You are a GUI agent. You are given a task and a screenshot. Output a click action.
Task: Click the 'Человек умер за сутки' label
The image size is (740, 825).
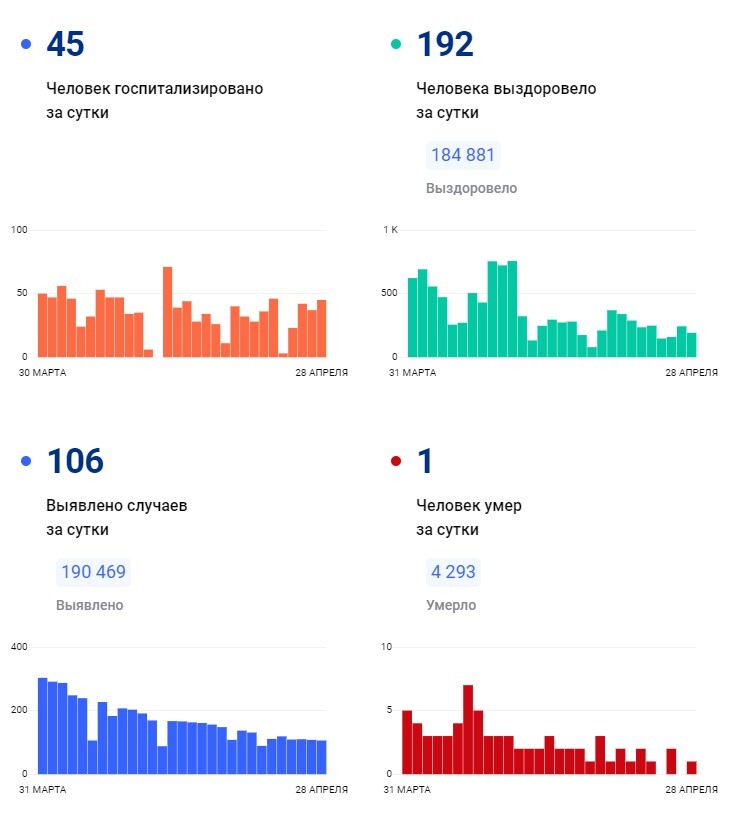[468, 517]
